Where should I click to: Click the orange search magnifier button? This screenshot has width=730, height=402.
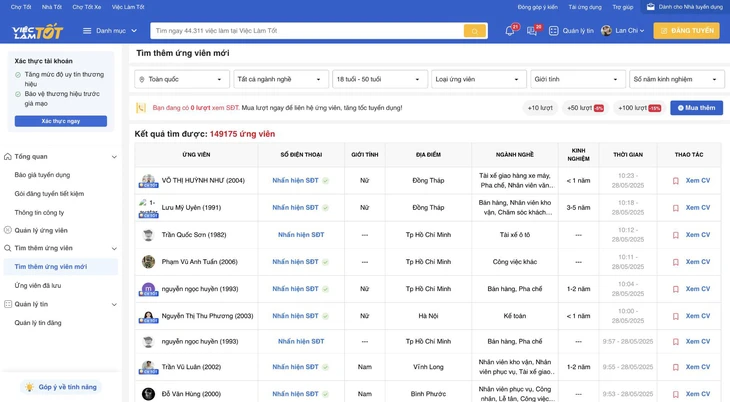coord(475,31)
